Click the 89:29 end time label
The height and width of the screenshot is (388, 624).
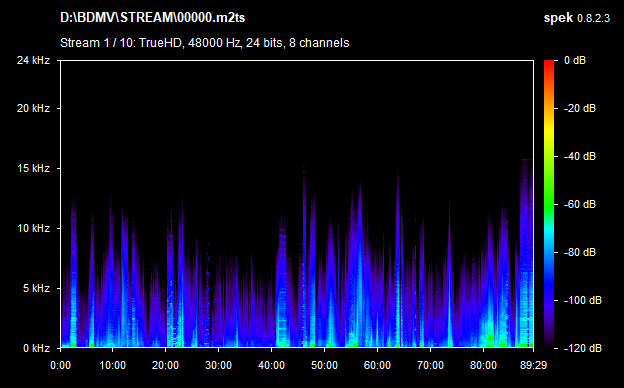pos(533,365)
